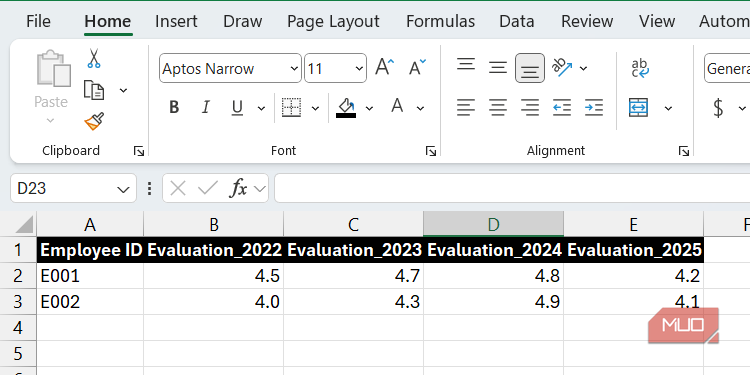The image size is (750, 375).
Task: Select cell with value 4.8
Action: coord(494,276)
